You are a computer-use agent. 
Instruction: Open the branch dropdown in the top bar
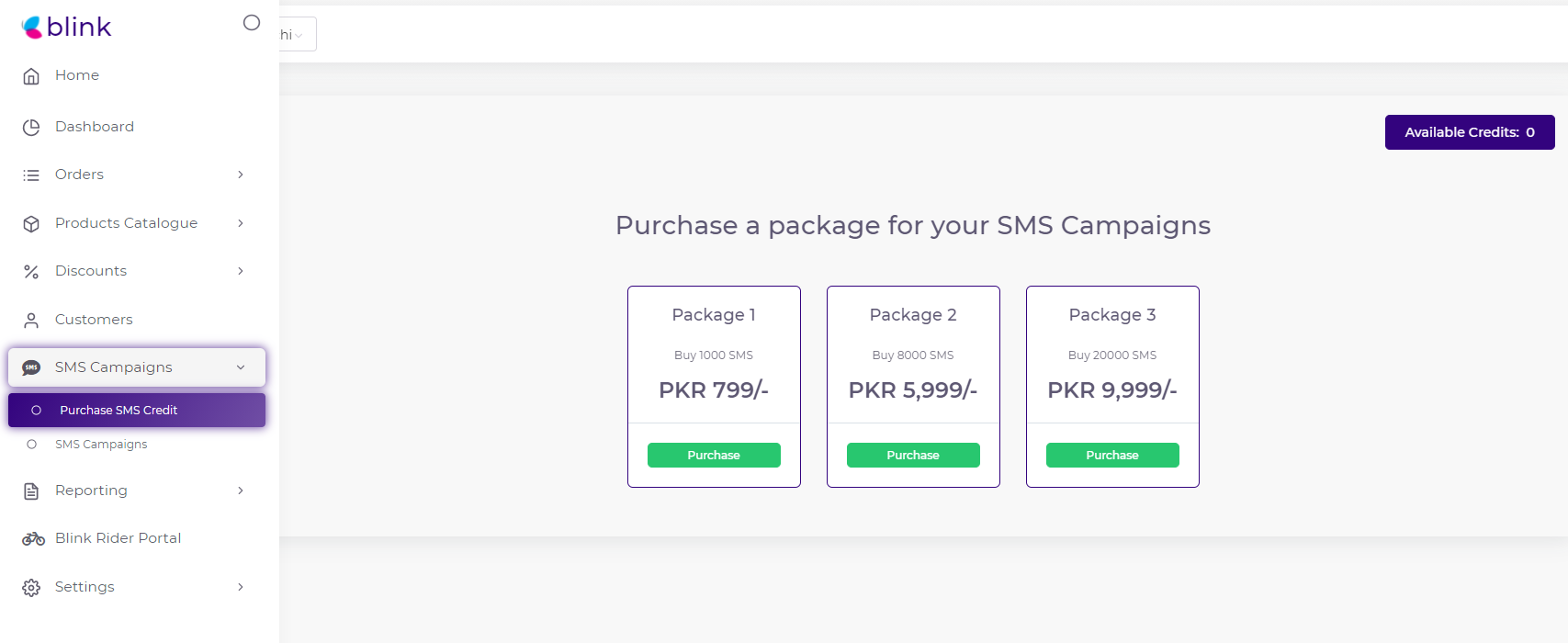[296, 35]
